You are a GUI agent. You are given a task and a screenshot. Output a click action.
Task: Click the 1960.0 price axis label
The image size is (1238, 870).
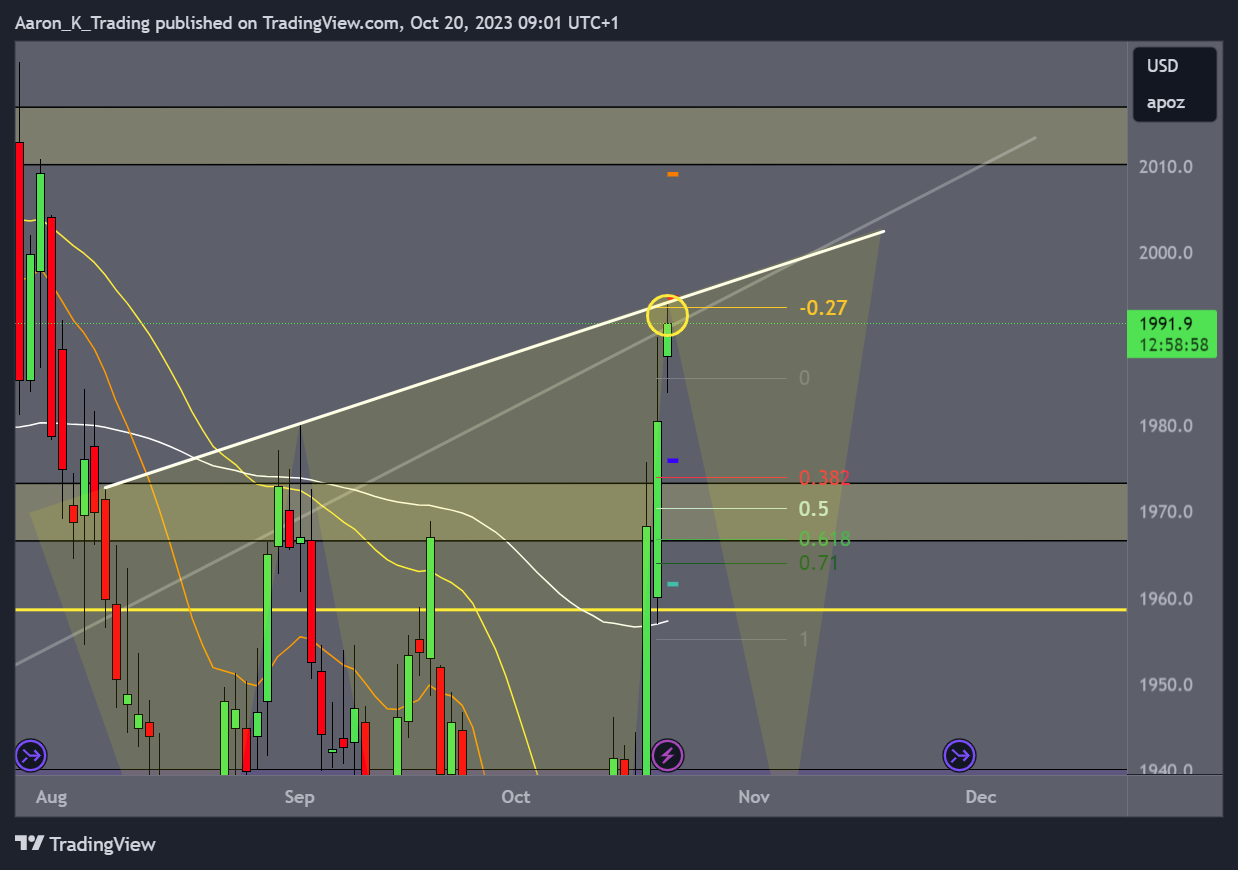[x=1165, y=599]
